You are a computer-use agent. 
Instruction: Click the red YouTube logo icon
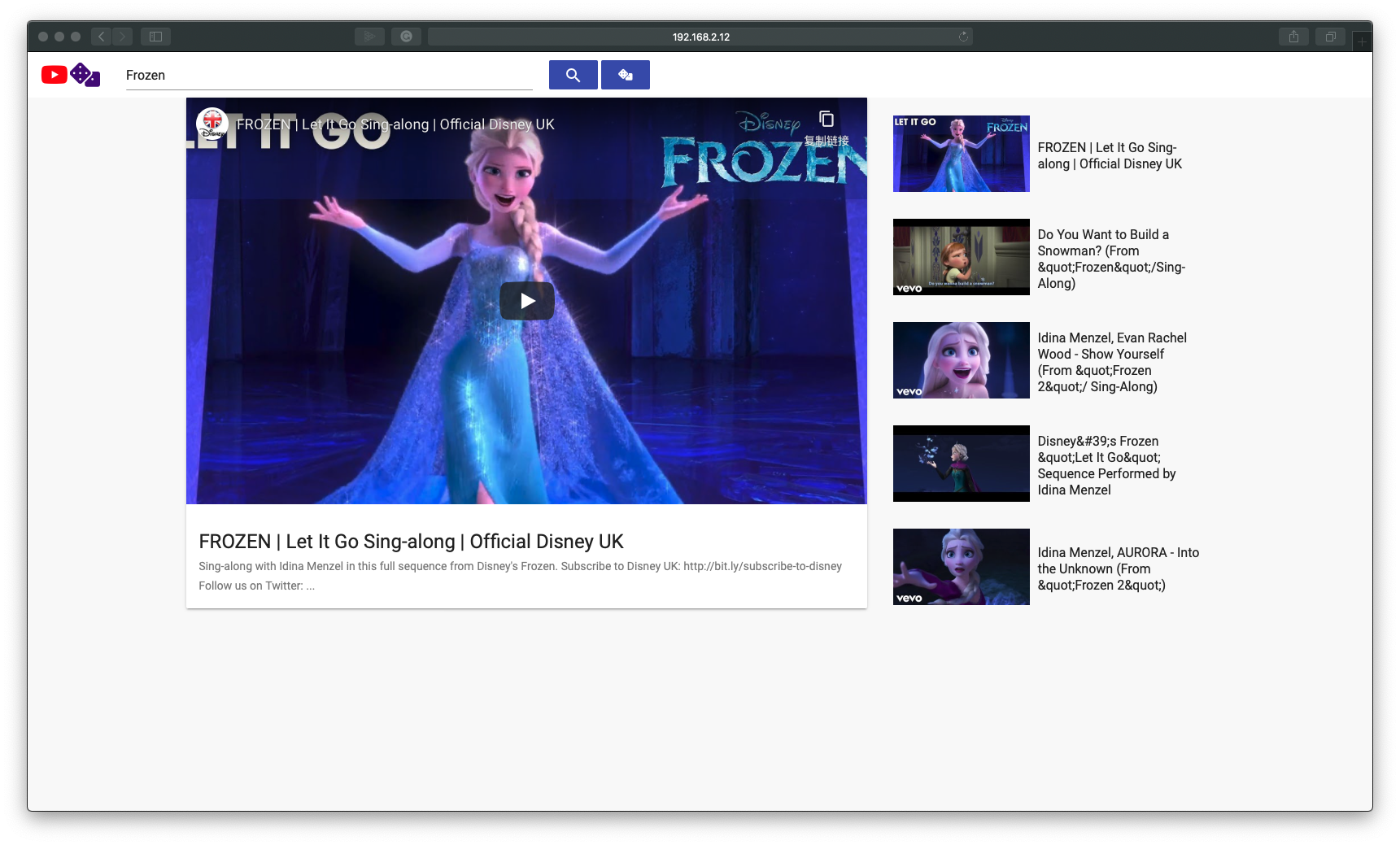(55, 75)
